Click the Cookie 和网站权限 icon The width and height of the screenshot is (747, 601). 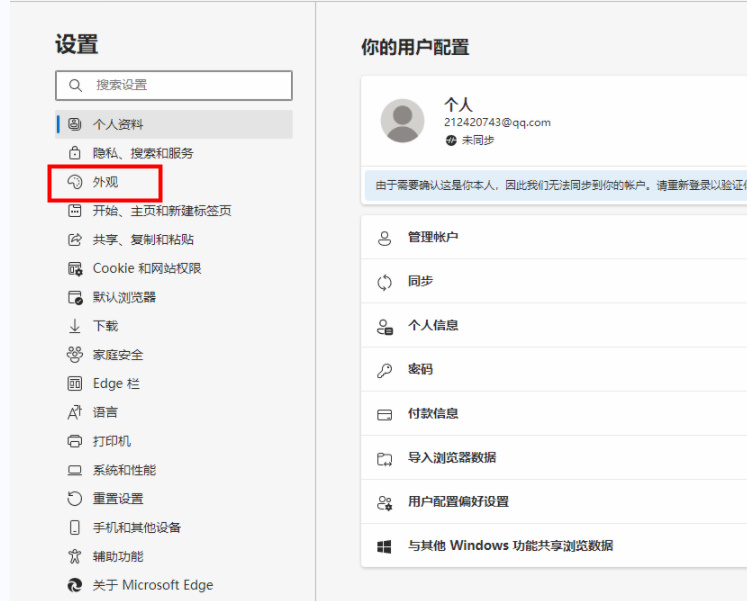(x=75, y=269)
